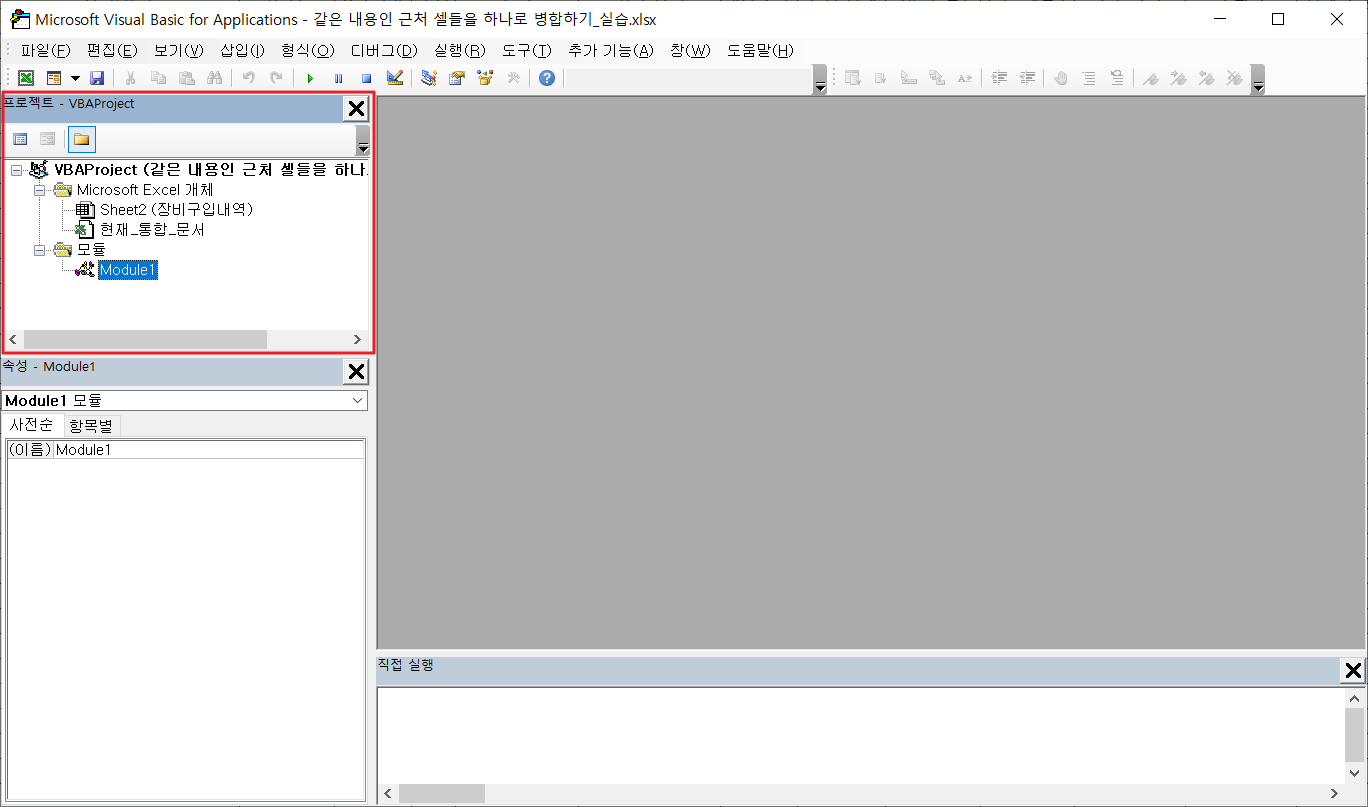Image resolution: width=1368 pixels, height=807 pixels.
Task: Toggle Bookmark flag icon
Action: click(x=1151, y=78)
